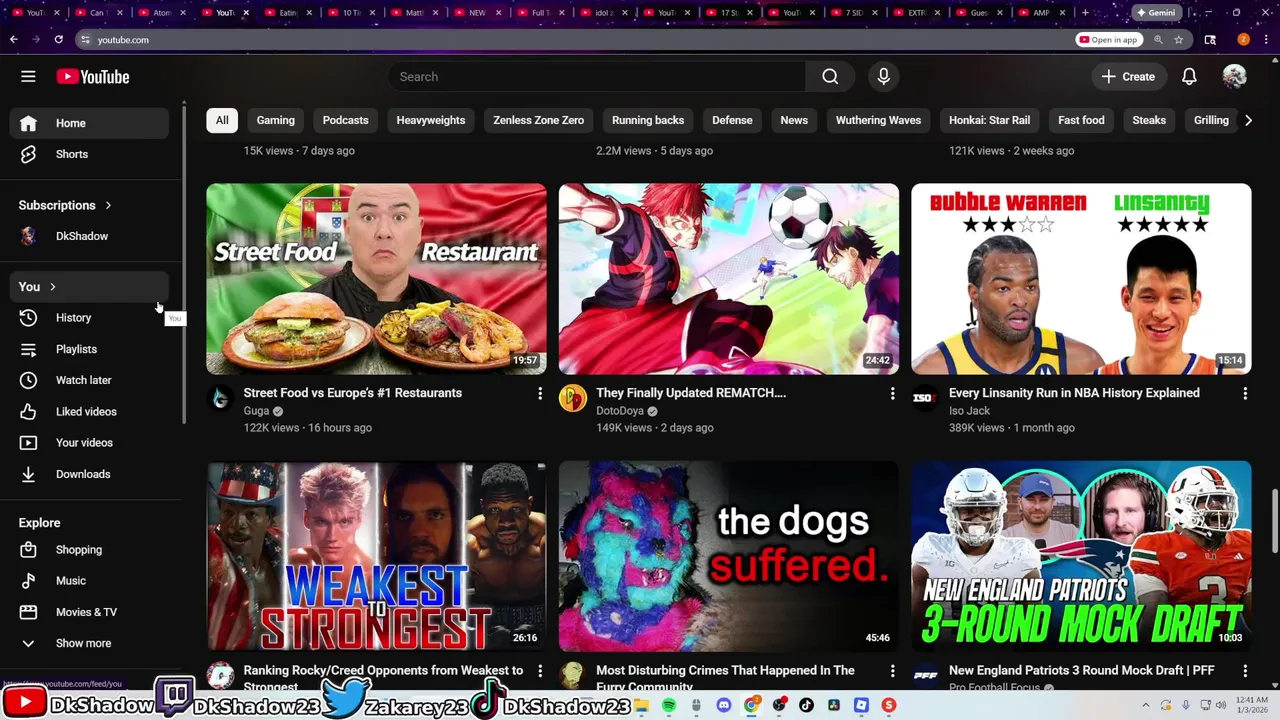Open the account avatar menu

coord(1234,77)
